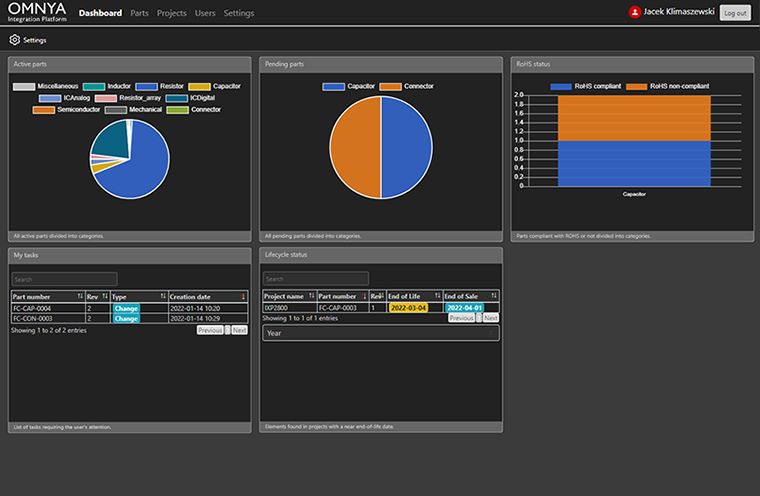Click Next in Lifecycle status pagination
The width and height of the screenshot is (760, 496).
pos(491,318)
